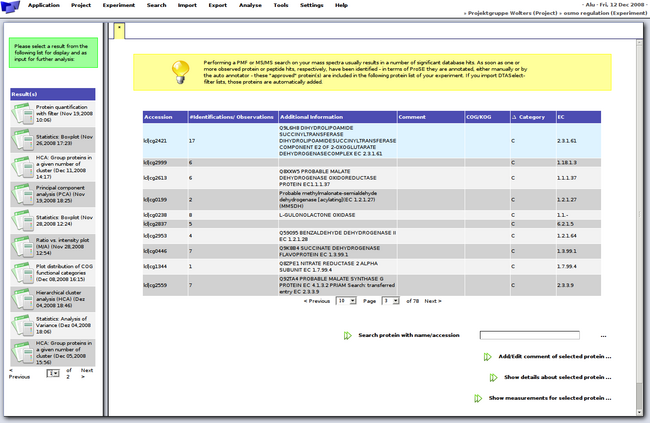Sort table by Accession column header

pyautogui.click(x=165, y=117)
